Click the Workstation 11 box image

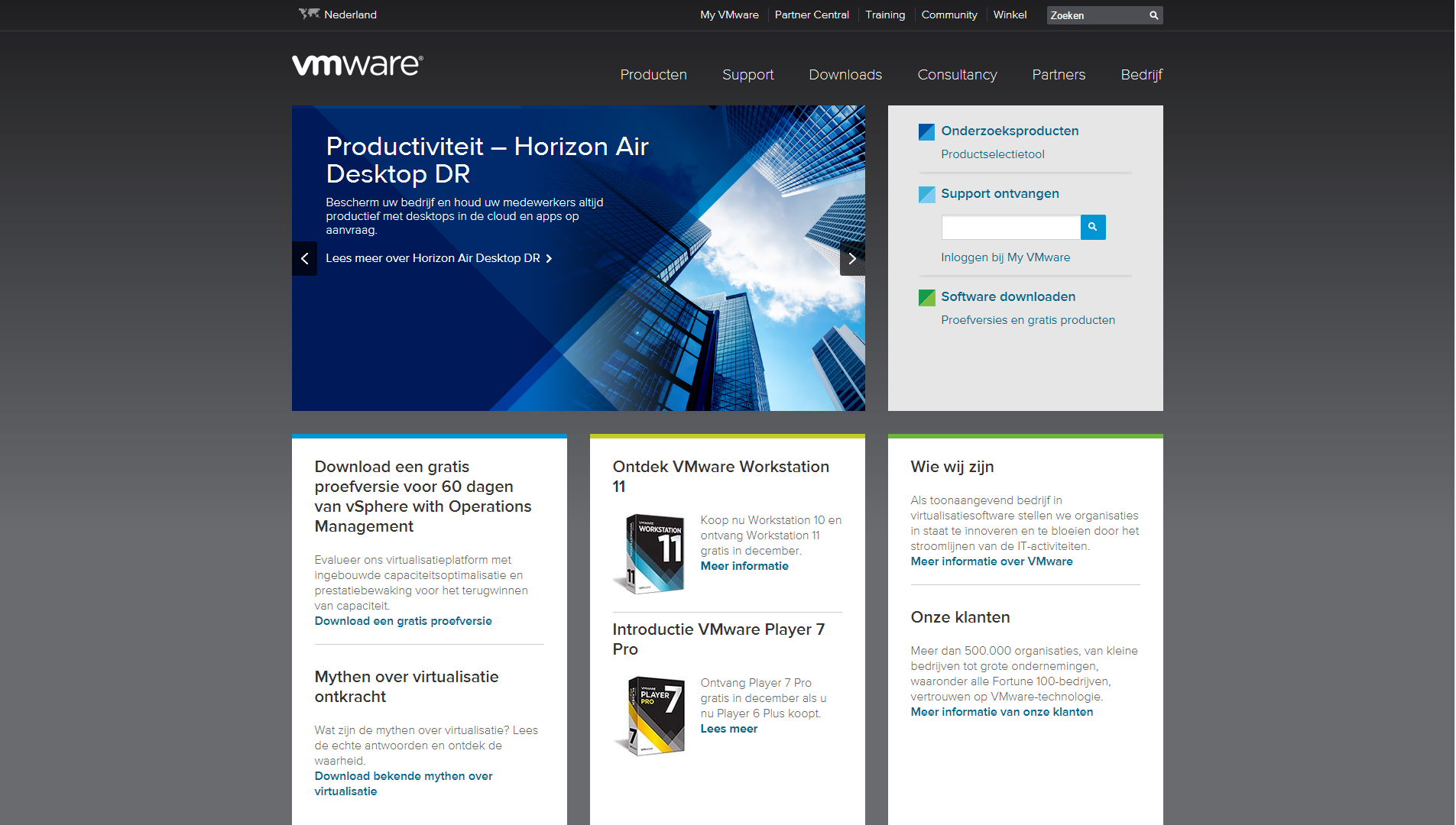coord(650,554)
